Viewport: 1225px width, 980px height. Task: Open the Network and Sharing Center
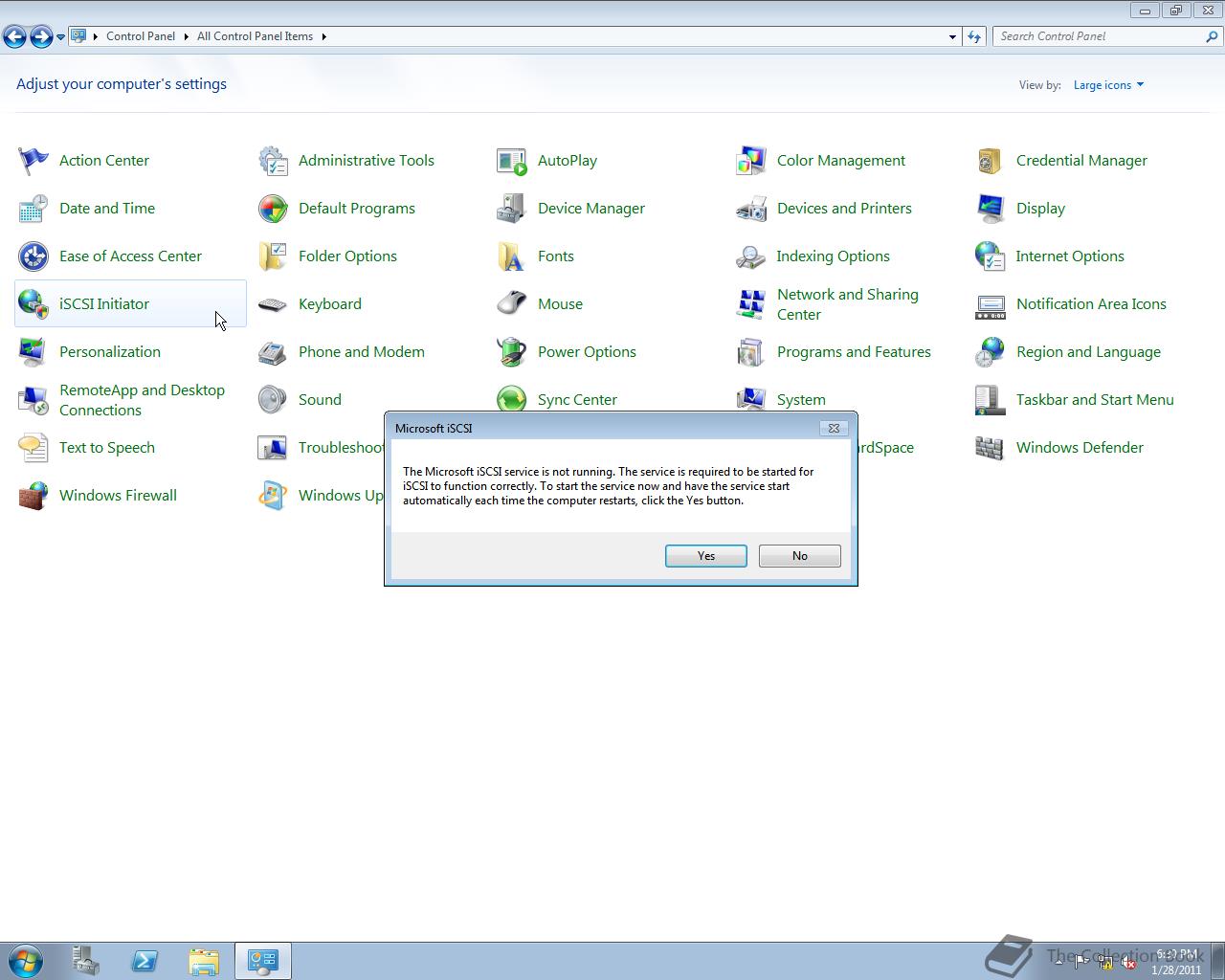846,303
